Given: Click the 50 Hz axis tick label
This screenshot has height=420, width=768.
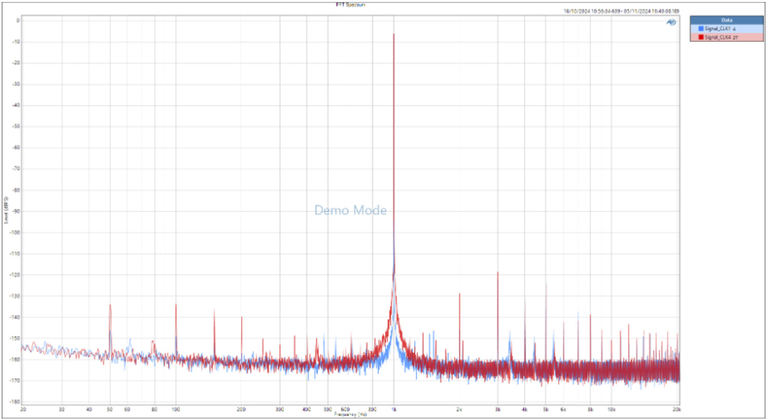Looking at the screenshot, I should (110, 409).
